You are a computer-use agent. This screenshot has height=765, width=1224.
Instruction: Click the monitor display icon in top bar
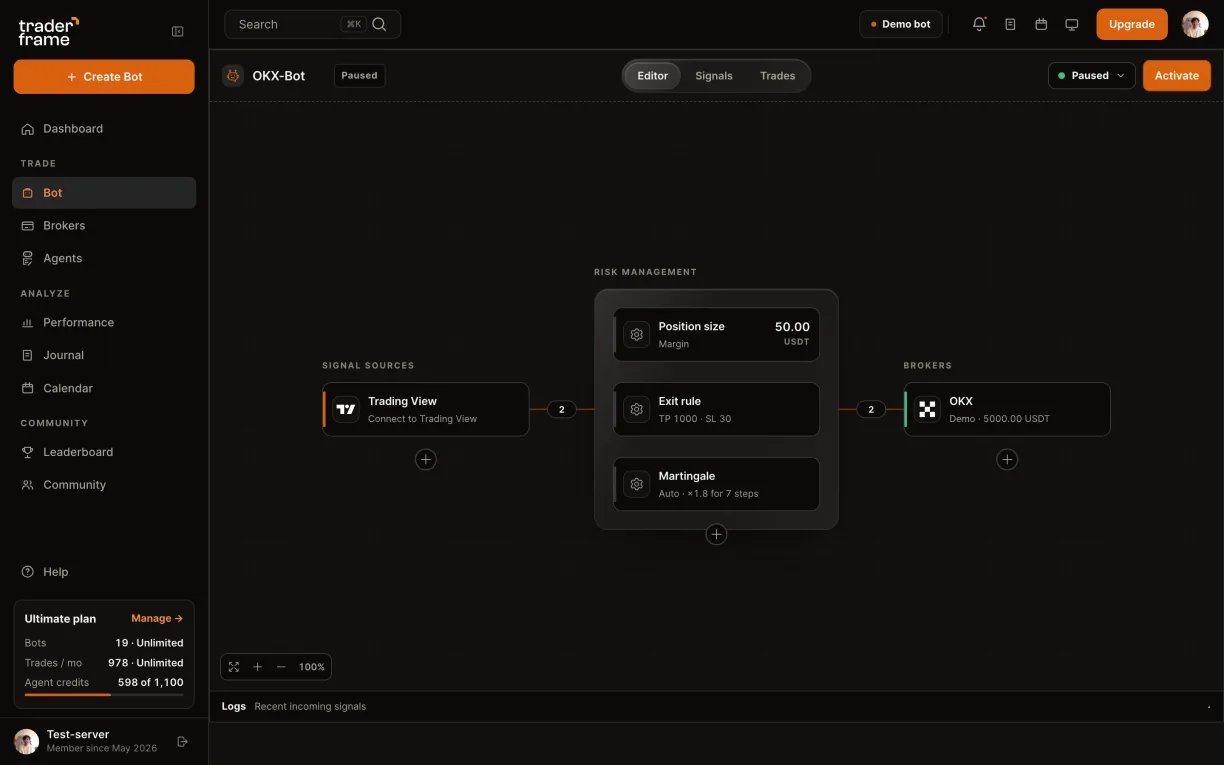pos(1072,24)
